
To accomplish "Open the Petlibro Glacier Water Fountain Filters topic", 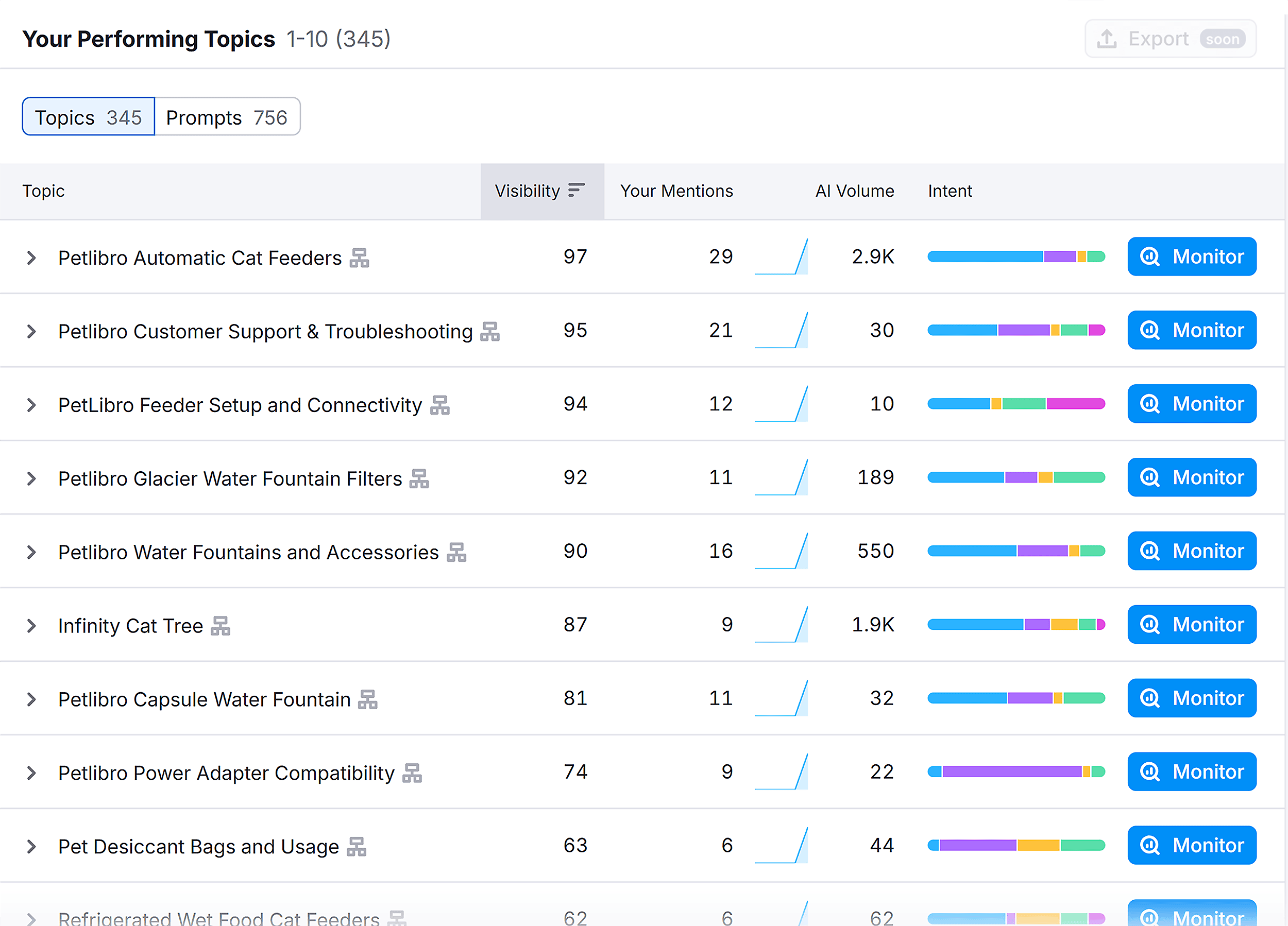I will tap(229, 478).
